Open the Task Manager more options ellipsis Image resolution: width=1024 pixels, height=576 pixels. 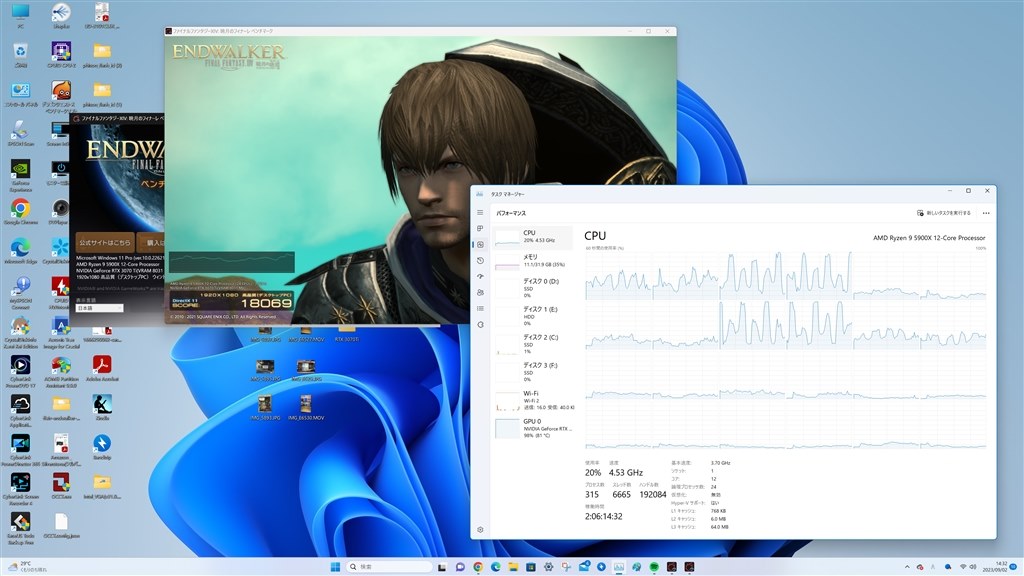[x=986, y=213]
